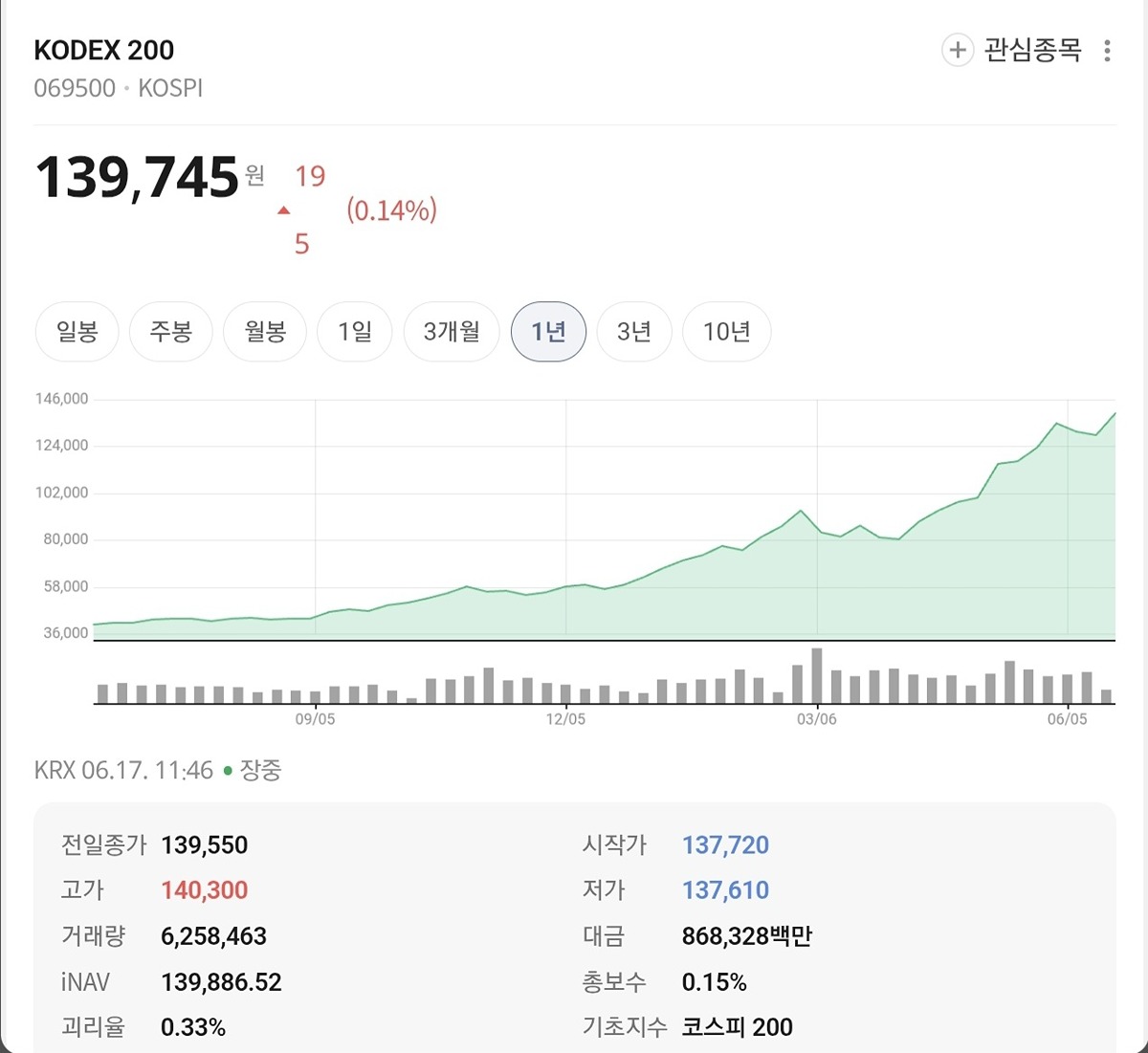Click the KODEX 200 title
The image size is (1148, 1053).
coord(104,51)
